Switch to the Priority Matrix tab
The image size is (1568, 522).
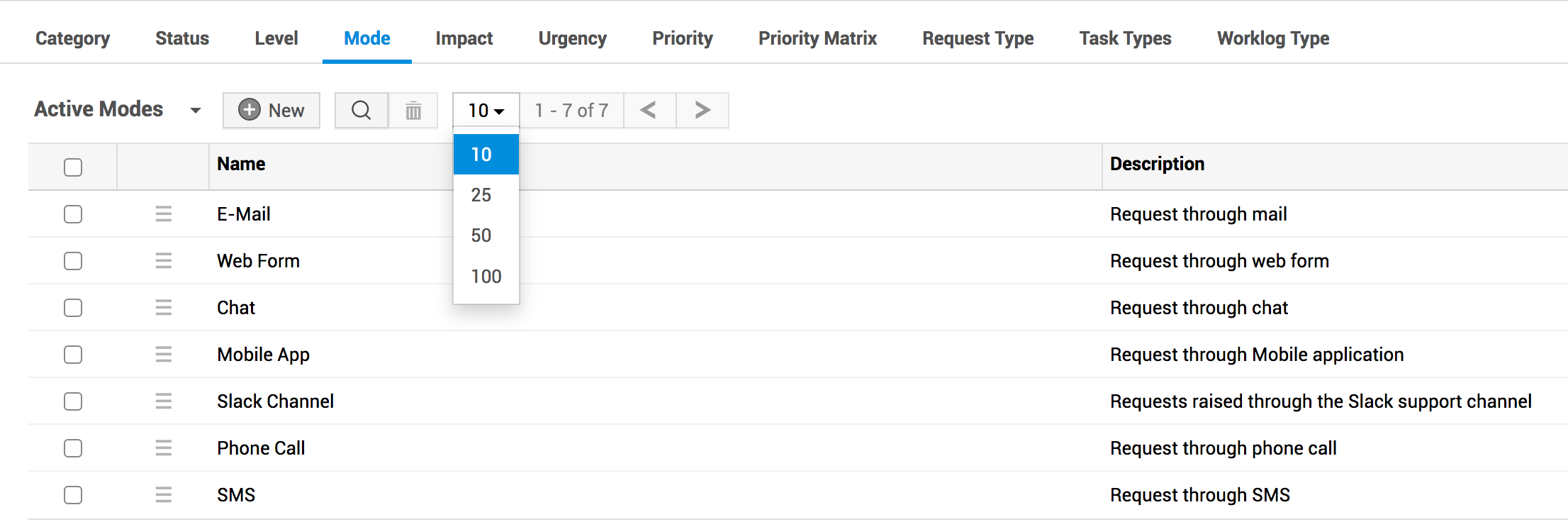817,38
